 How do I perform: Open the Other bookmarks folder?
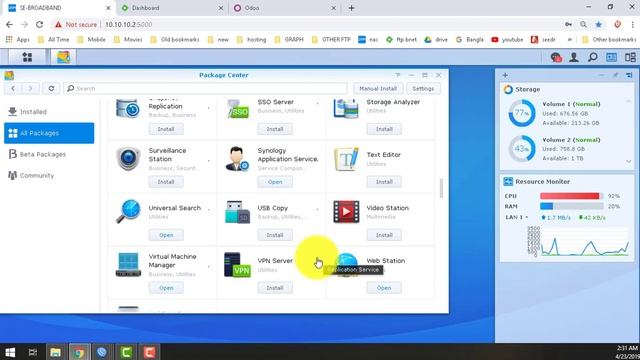[609, 40]
